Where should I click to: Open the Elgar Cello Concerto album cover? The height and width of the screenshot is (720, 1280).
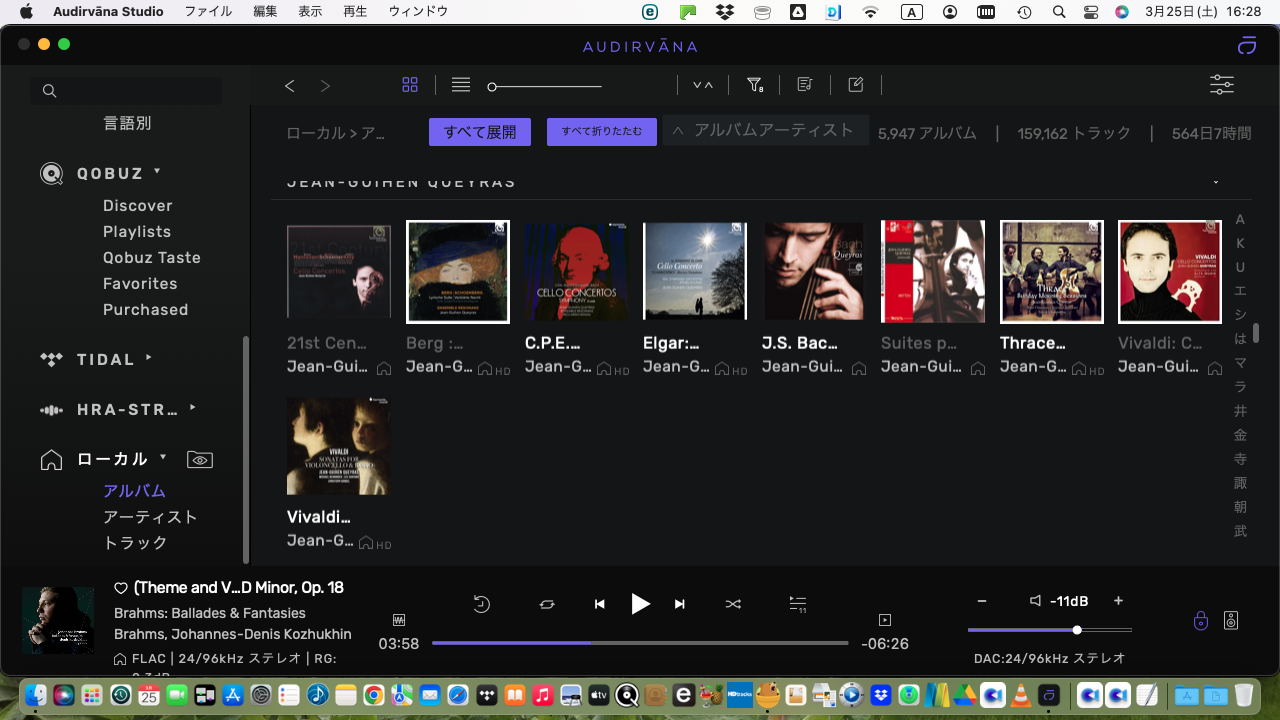tap(695, 272)
